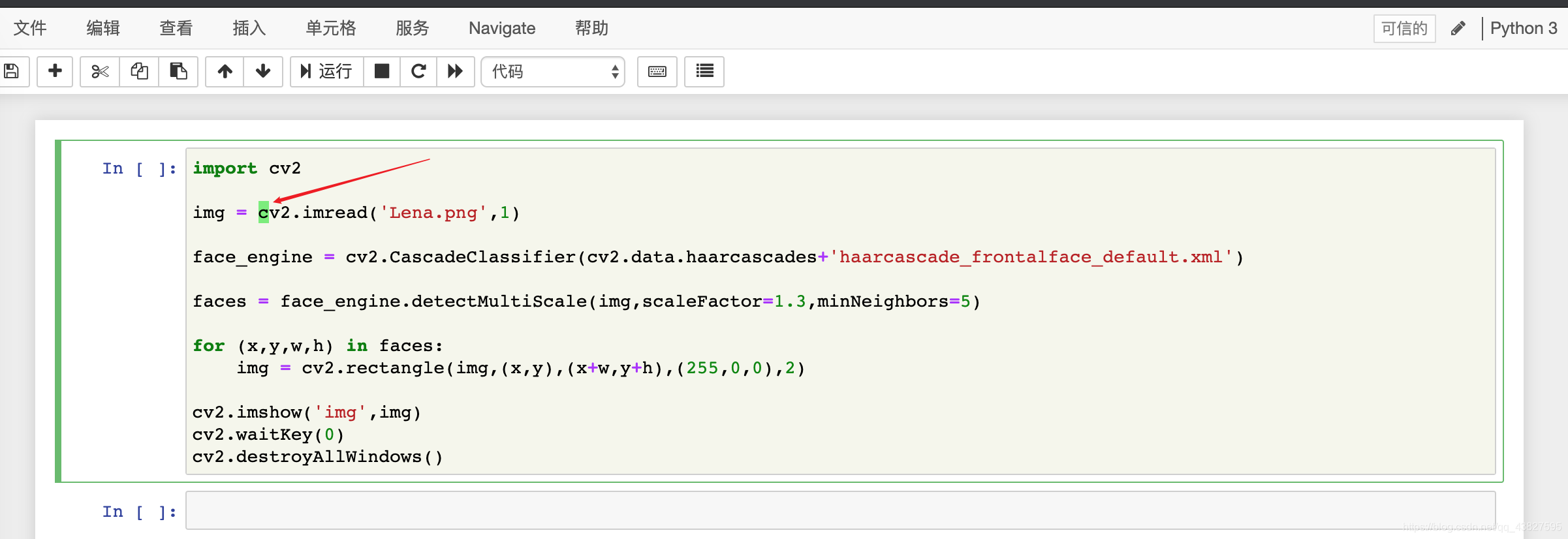Click the 'Lena.png' string in the code
This screenshot has height=539, width=1568.
click(433, 213)
